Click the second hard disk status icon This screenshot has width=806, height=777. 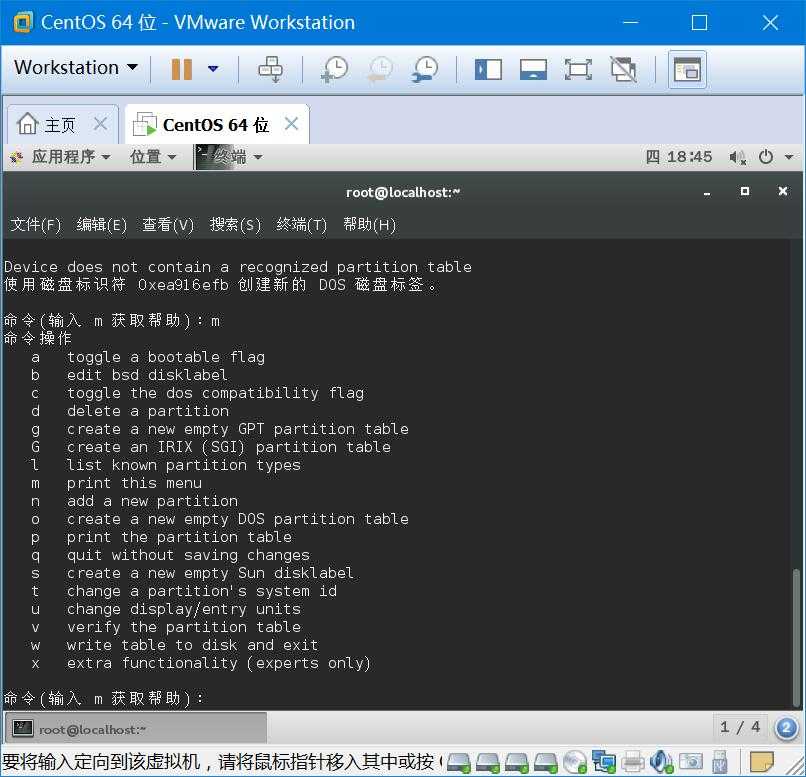pos(487,763)
